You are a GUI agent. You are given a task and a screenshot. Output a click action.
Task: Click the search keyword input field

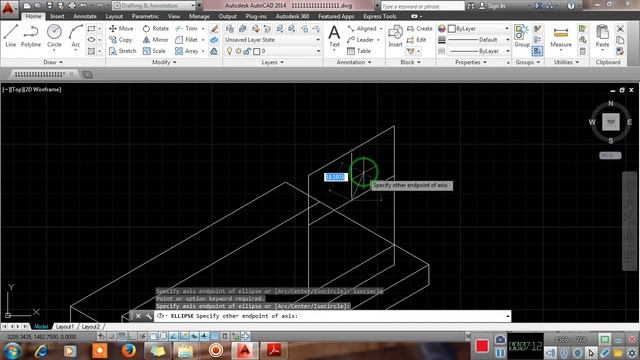422,6
